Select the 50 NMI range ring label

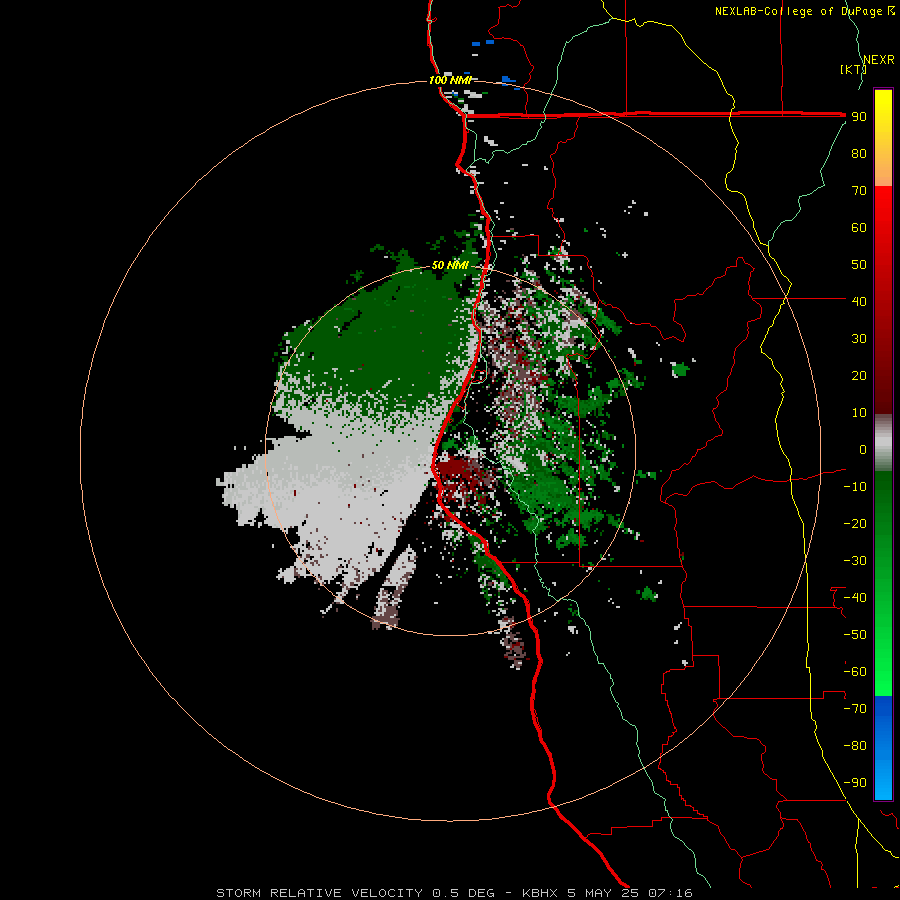(451, 265)
